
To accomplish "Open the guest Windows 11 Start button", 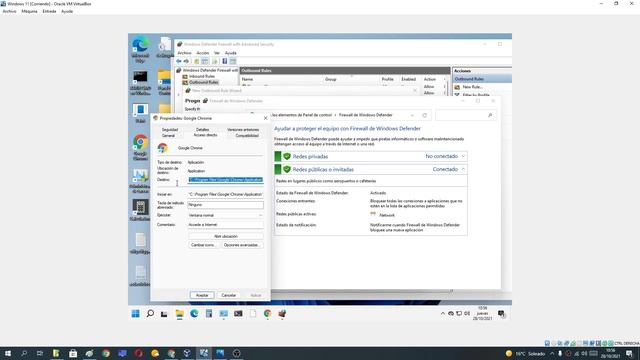I will (136, 313).
